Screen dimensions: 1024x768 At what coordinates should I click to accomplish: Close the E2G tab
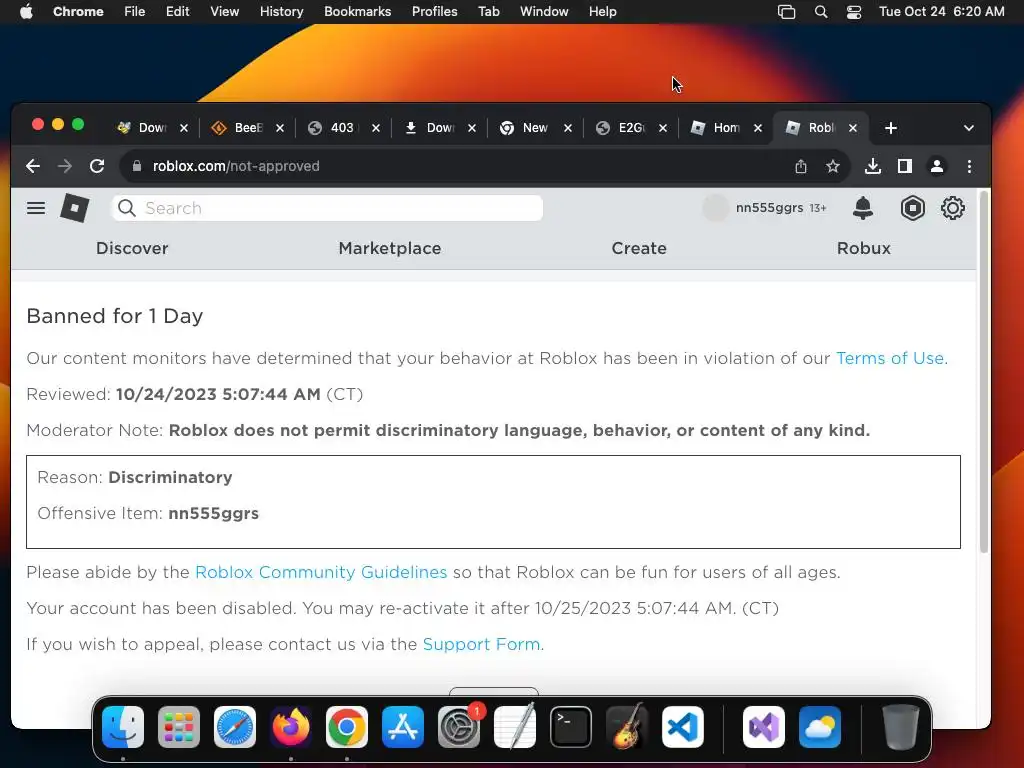[x=663, y=128]
